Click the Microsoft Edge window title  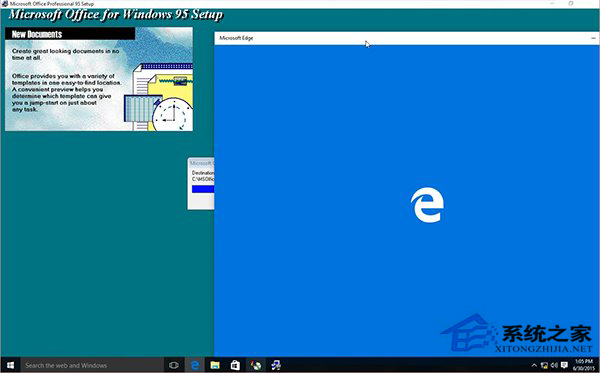click(x=236, y=38)
